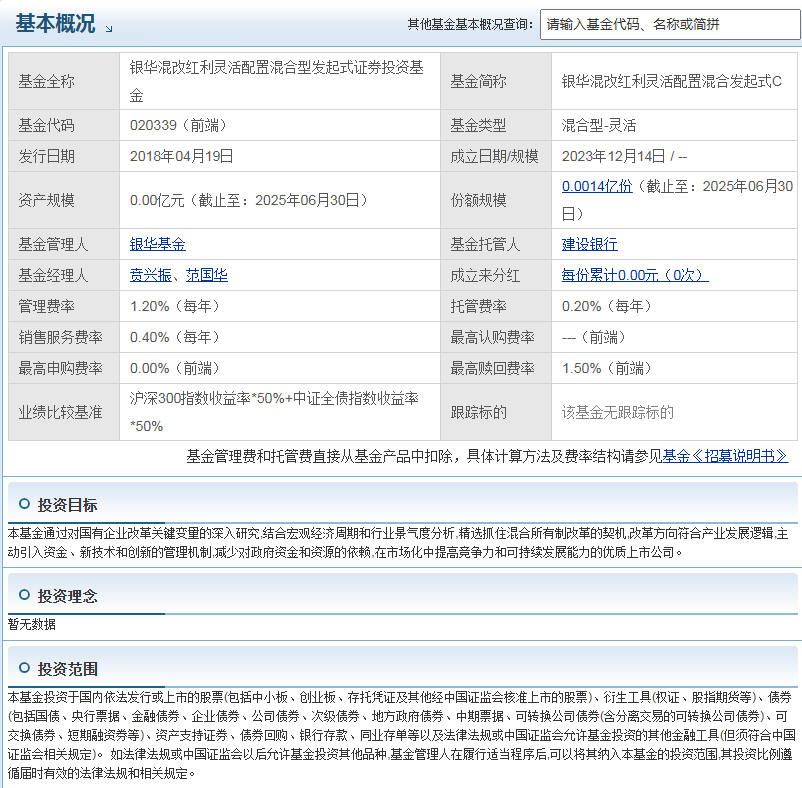The height and width of the screenshot is (788, 802).
Task: Click the sales service fee value 0.40%（每年）
Action: pyautogui.click(x=175, y=337)
